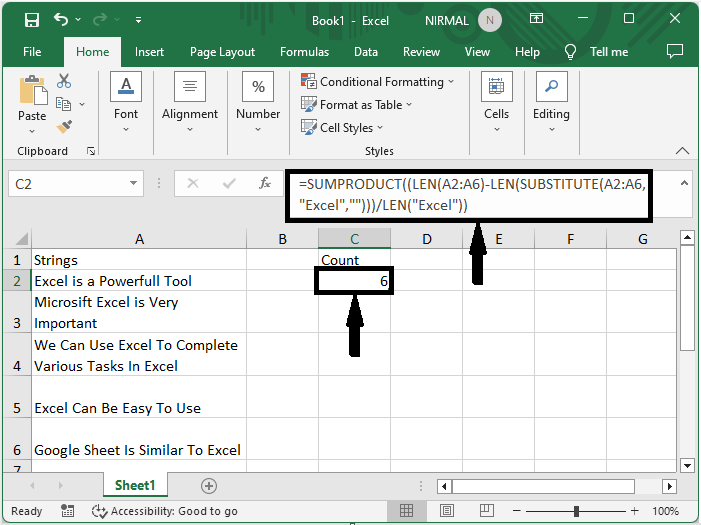The height and width of the screenshot is (525, 701).
Task: Switch to Normal view icon
Action: [x=406, y=510]
